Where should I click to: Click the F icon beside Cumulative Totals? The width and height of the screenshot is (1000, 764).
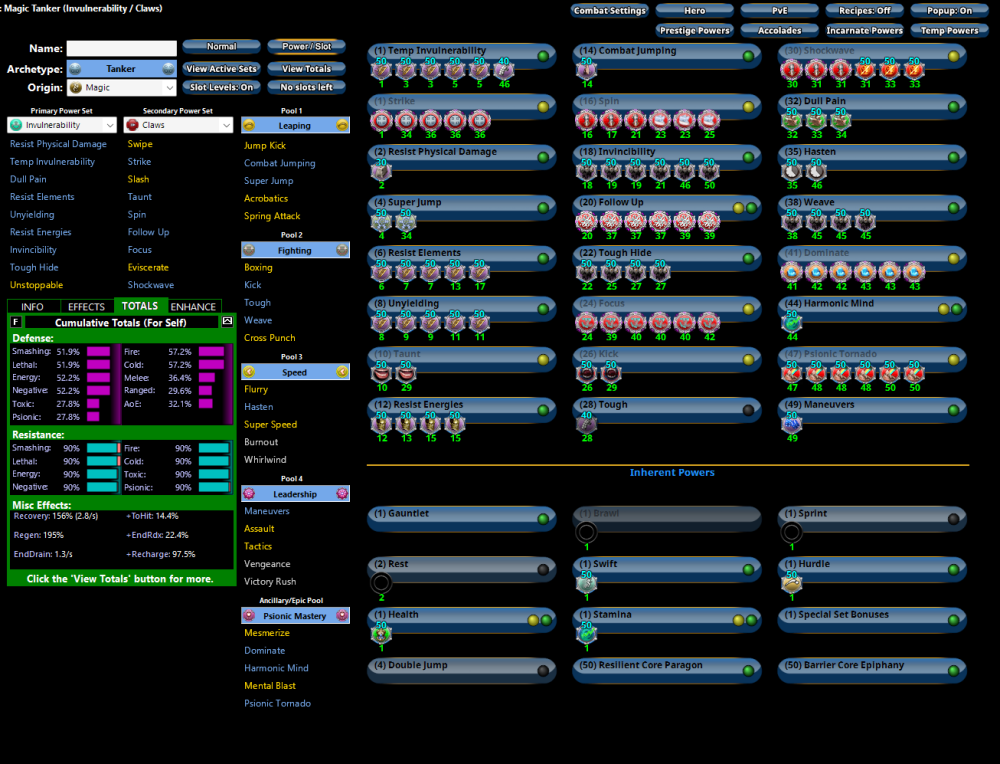[x=15, y=322]
